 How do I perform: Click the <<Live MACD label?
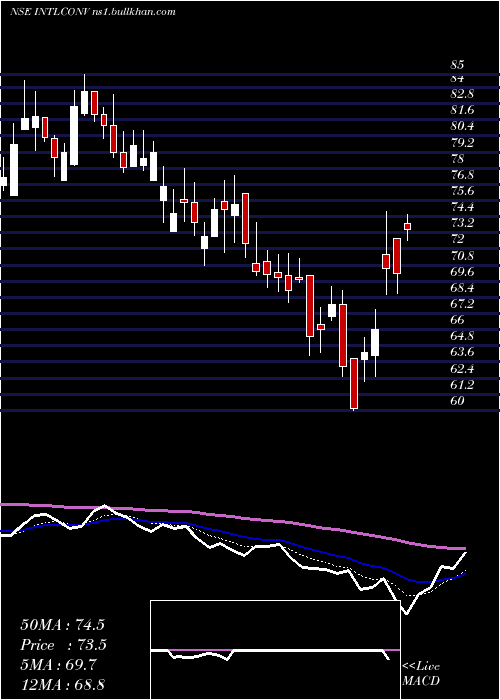click(x=421, y=674)
